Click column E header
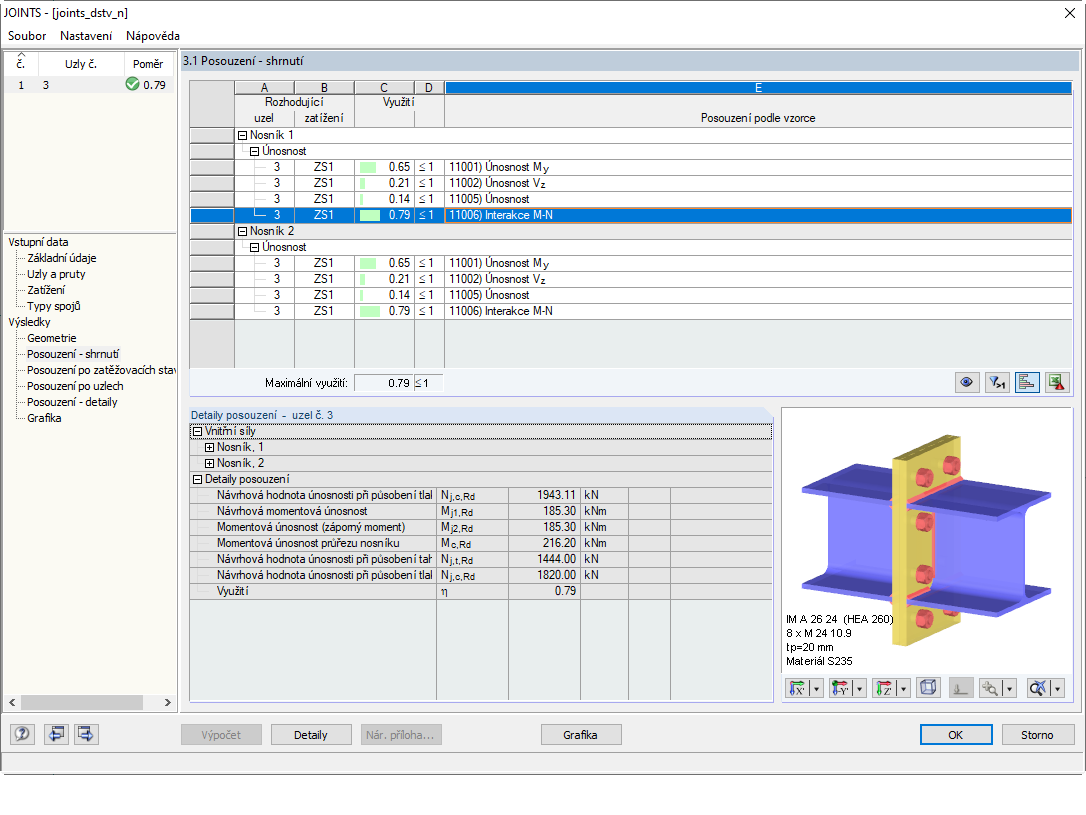The height and width of the screenshot is (815, 1086). 758,87
